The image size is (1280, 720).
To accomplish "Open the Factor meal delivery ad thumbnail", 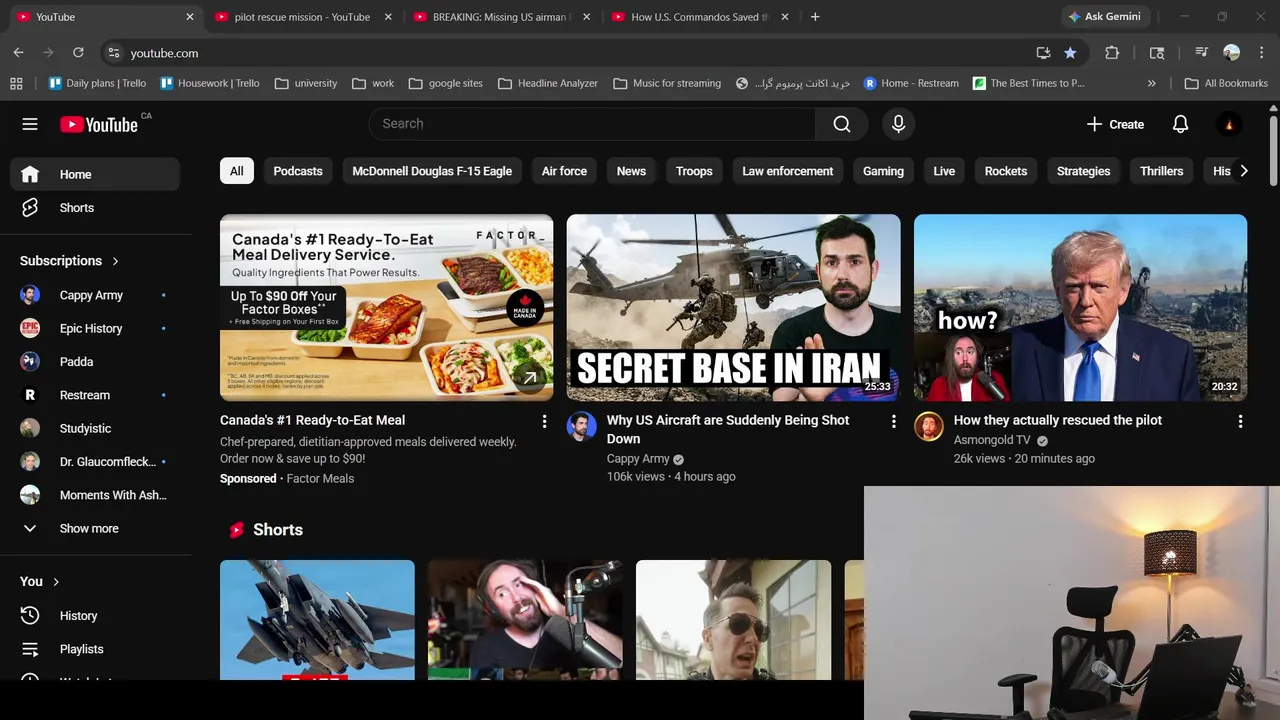I will click(386, 308).
